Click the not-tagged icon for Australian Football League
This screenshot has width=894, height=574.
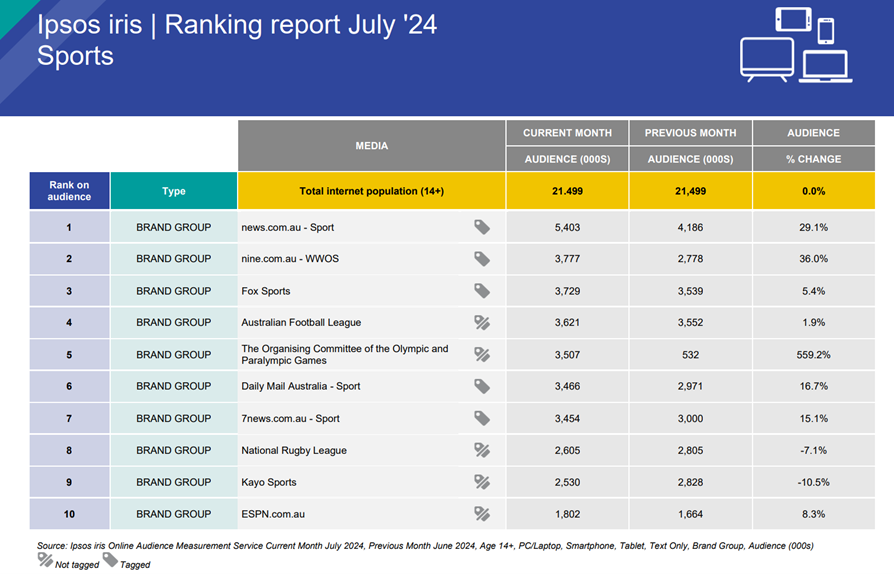tap(482, 323)
